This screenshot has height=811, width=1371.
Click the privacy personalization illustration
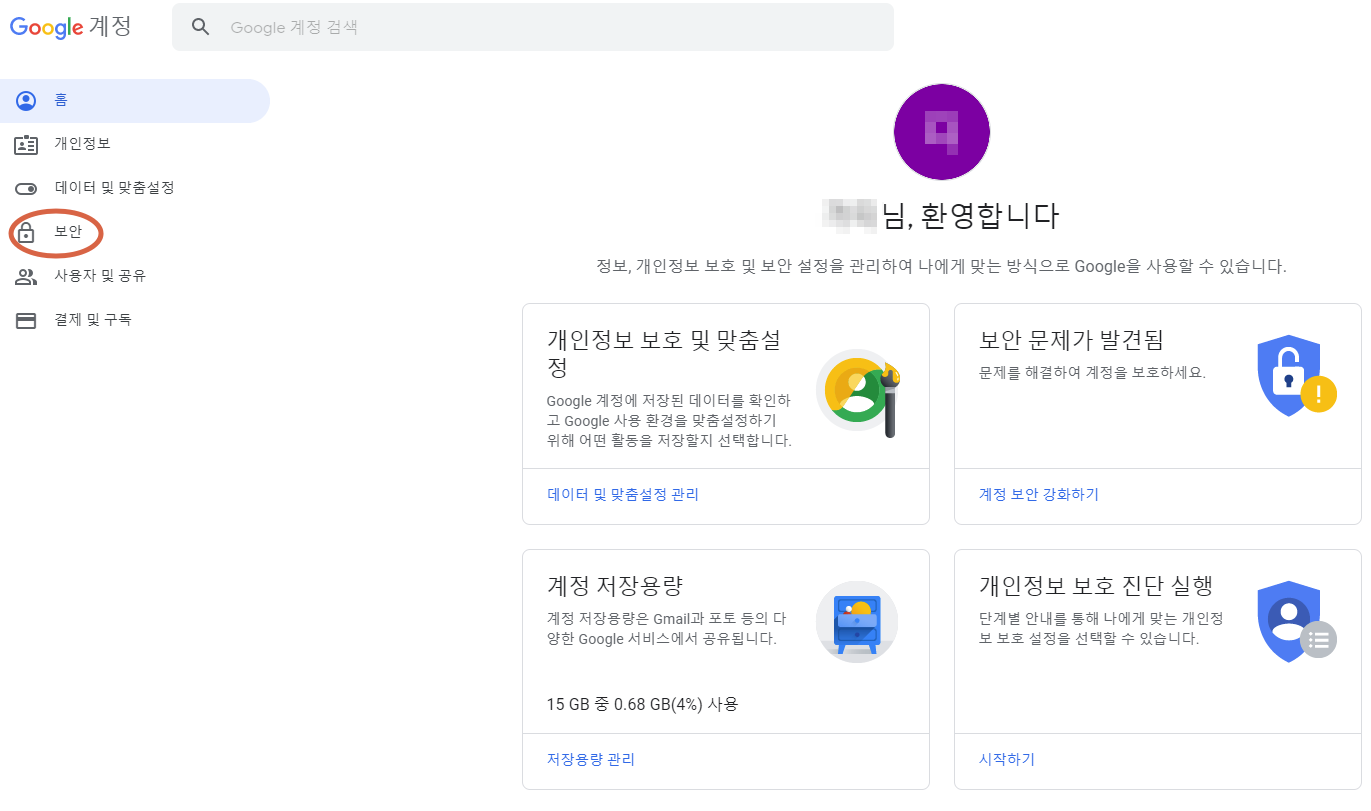tap(860, 392)
